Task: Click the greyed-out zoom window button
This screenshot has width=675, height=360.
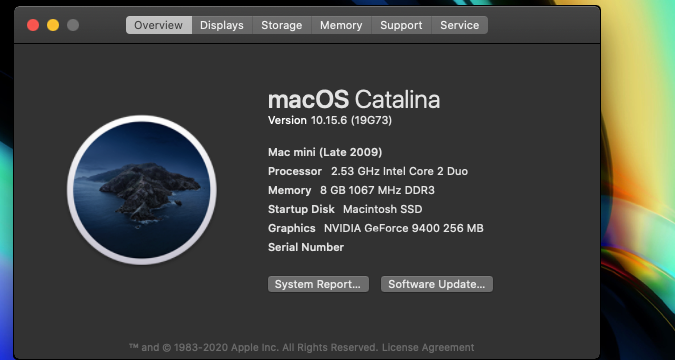Action: pyautogui.click(x=73, y=25)
